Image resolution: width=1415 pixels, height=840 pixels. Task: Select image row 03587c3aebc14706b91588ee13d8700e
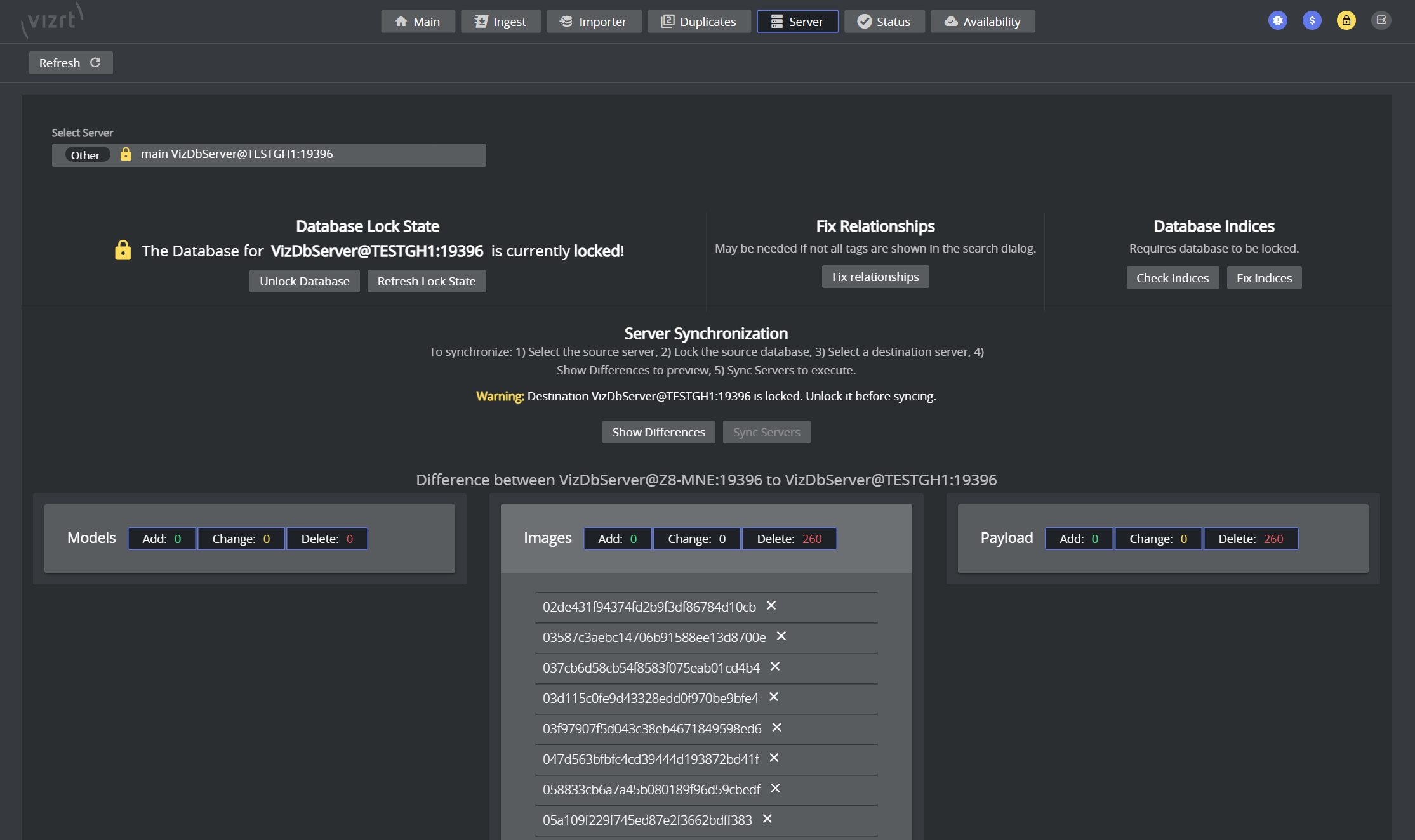coord(706,638)
